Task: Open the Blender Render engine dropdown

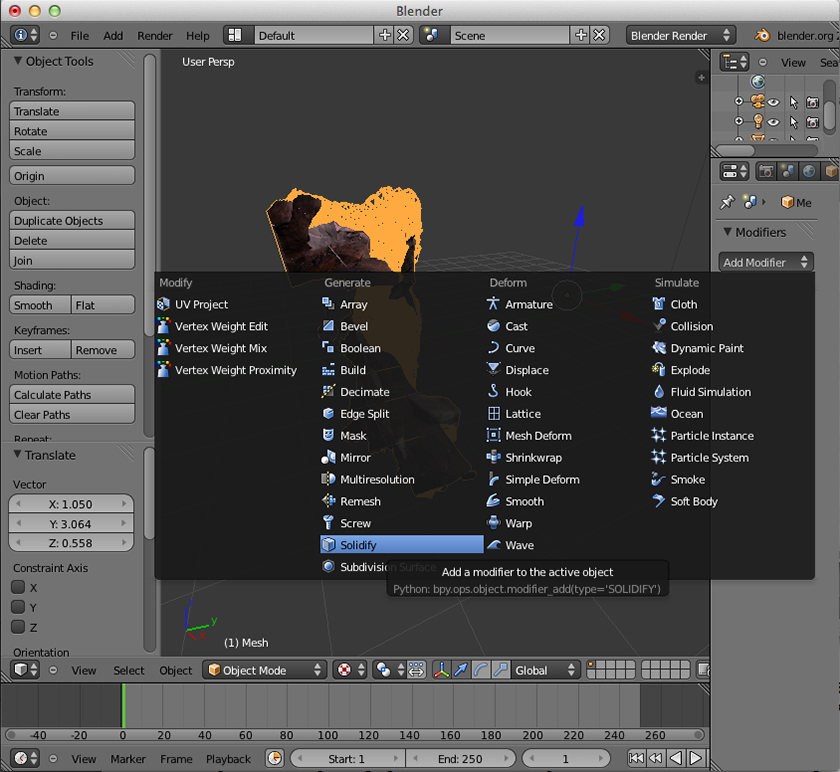Action: tap(680, 35)
